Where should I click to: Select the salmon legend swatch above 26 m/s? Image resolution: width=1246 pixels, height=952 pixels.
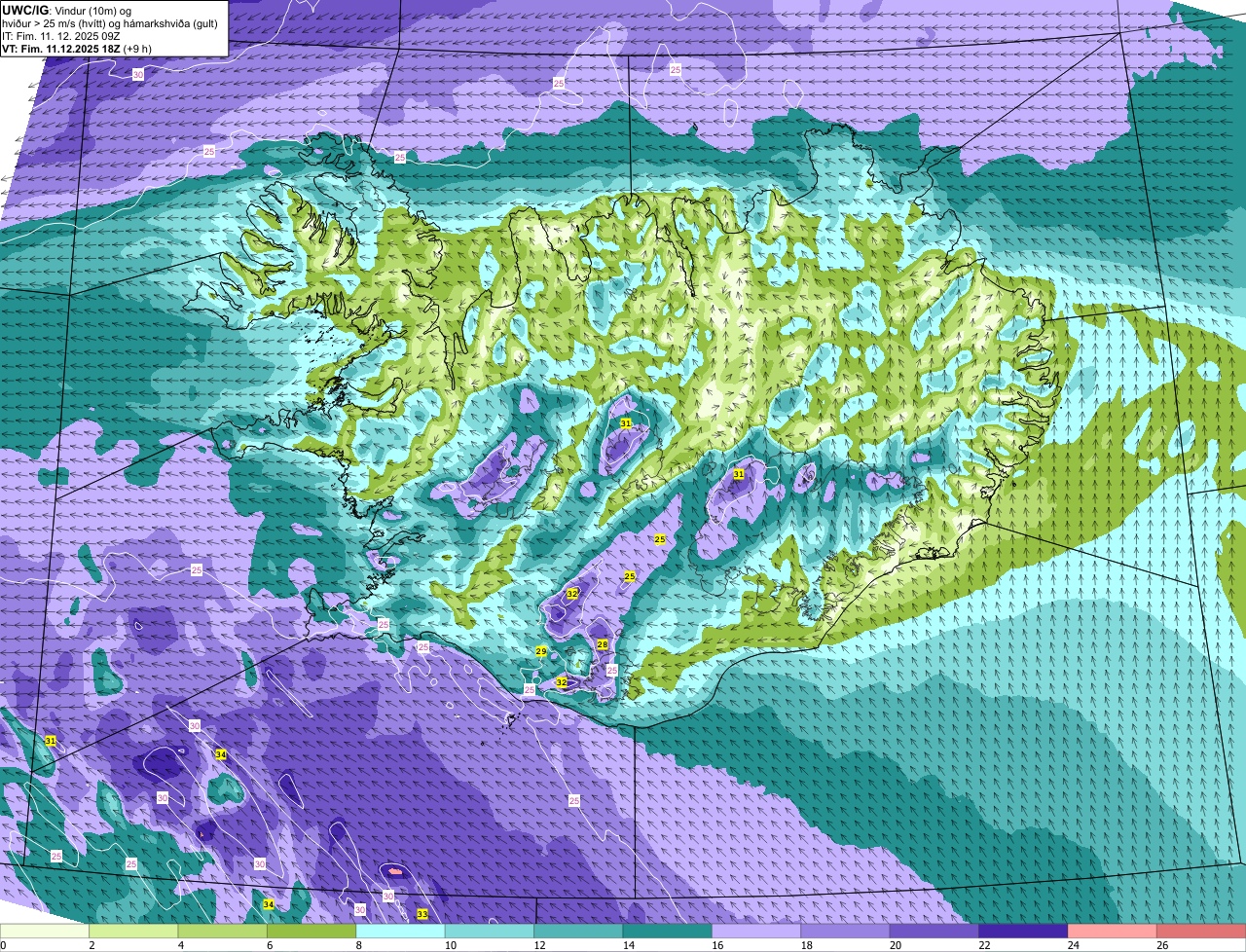(1201, 932)
